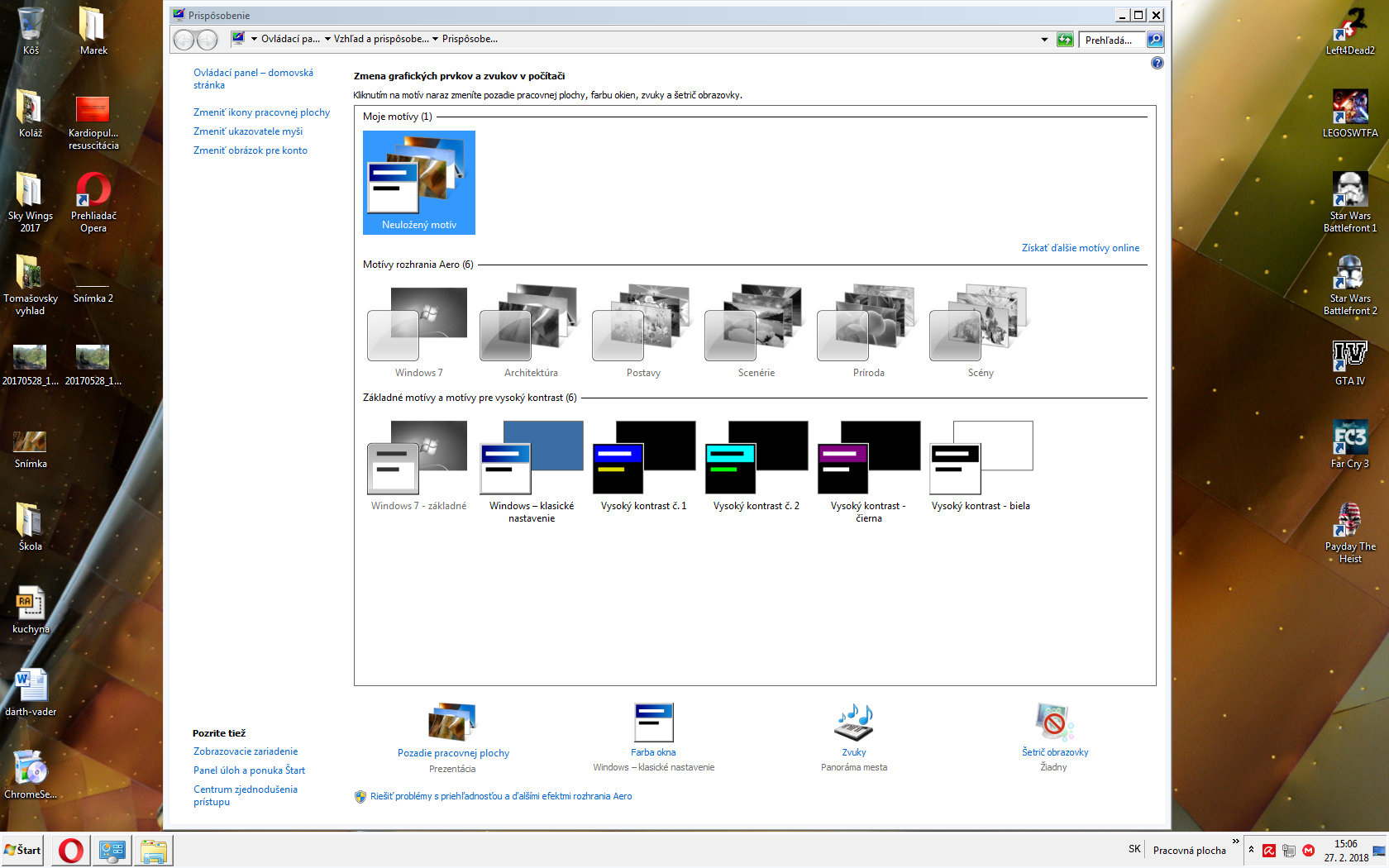Select the Far Cry 3 desktop shortcut
This screenshot has width=1389, height=868.
[x=1350, y=444]
